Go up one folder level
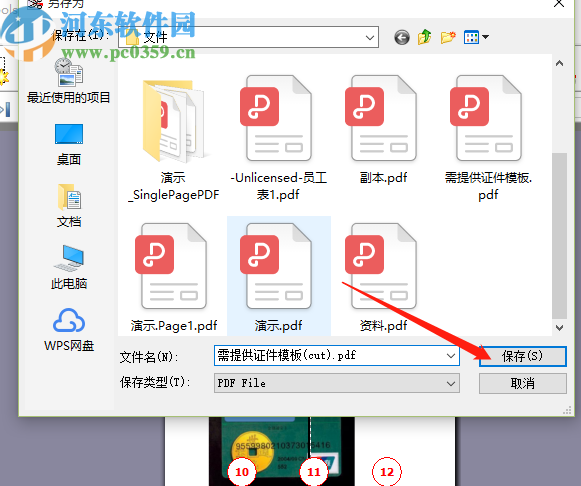The image size is (581, 486). pos(425,37)
